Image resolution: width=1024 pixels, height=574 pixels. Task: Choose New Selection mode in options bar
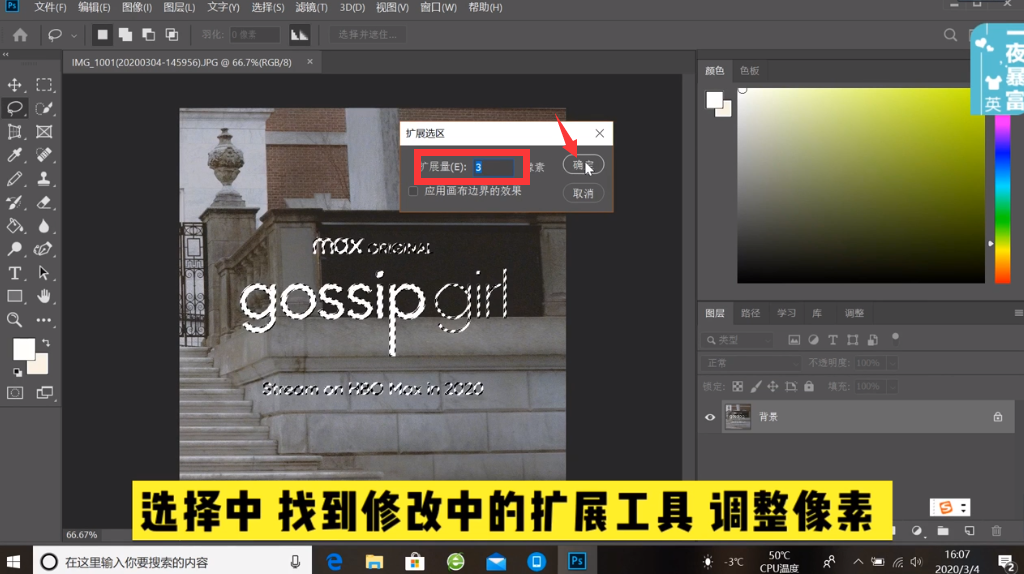click(103, 35)
